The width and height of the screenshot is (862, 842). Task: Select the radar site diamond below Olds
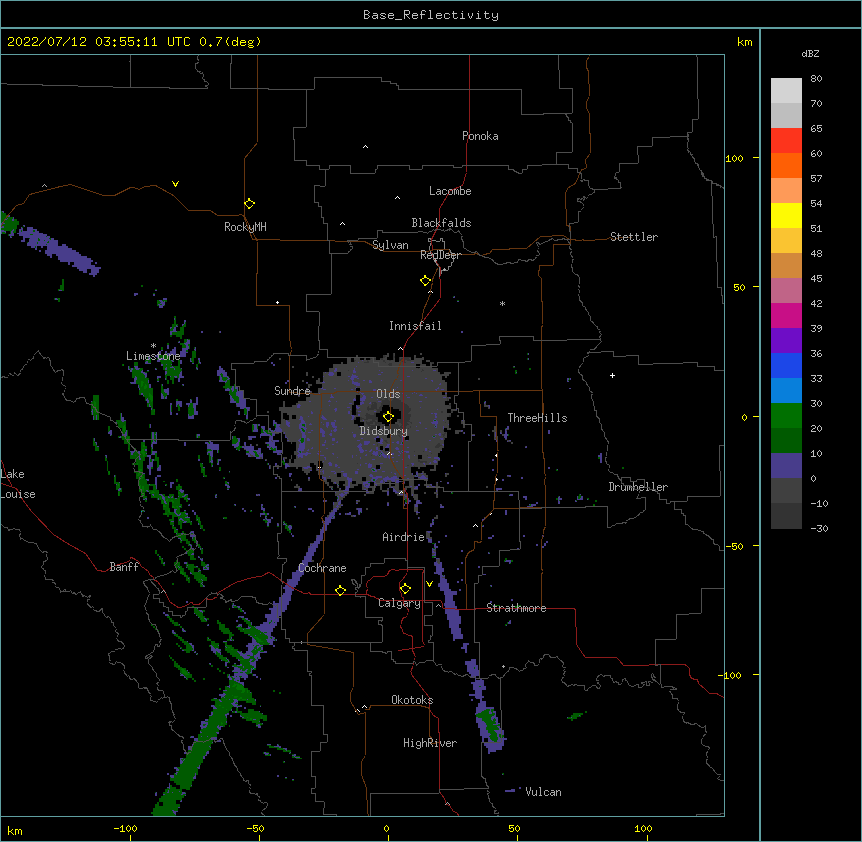[x=388, y=417]
